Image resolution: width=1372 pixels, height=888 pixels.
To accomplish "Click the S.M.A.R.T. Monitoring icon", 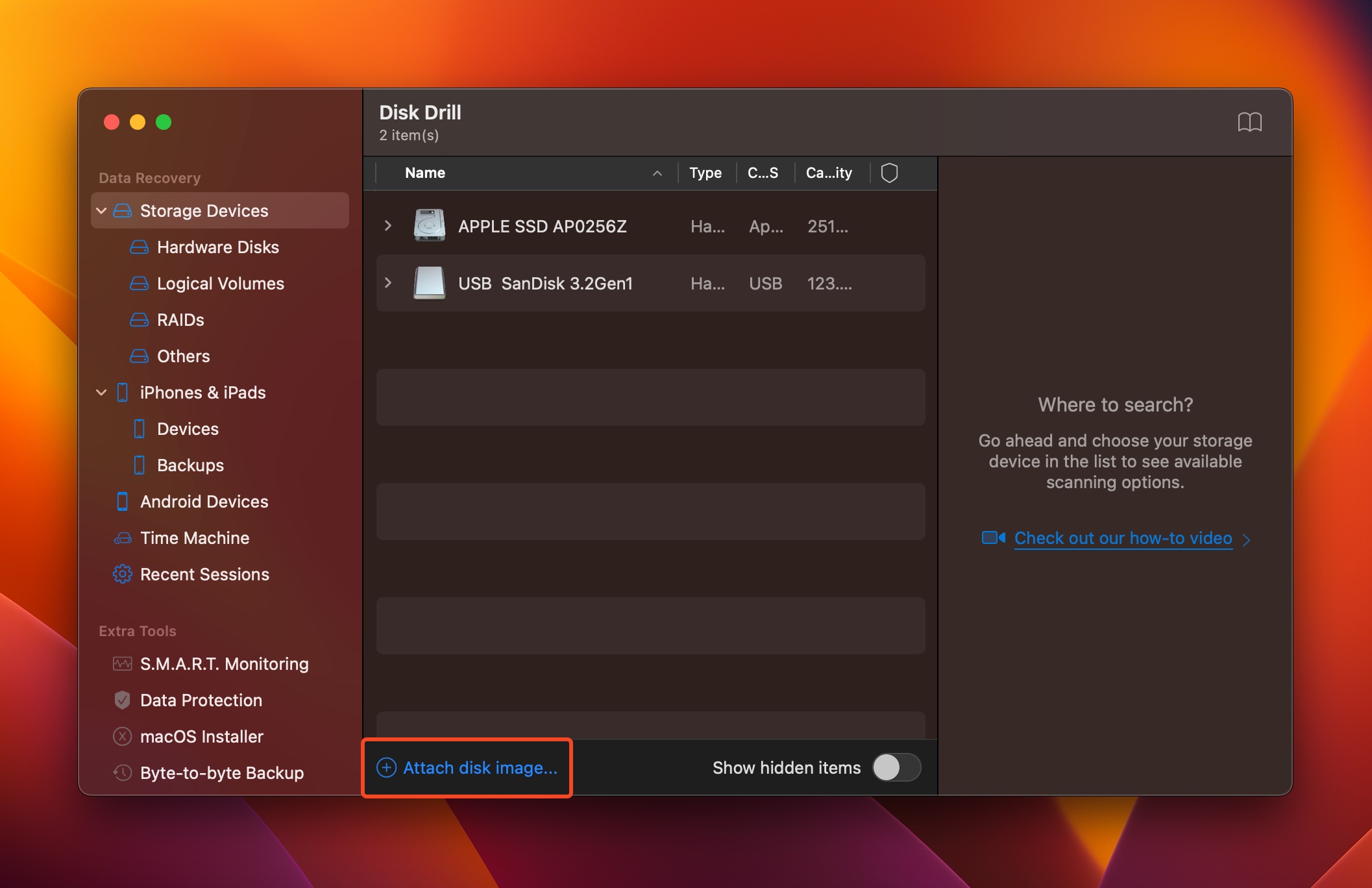I will tap(122, 663).
